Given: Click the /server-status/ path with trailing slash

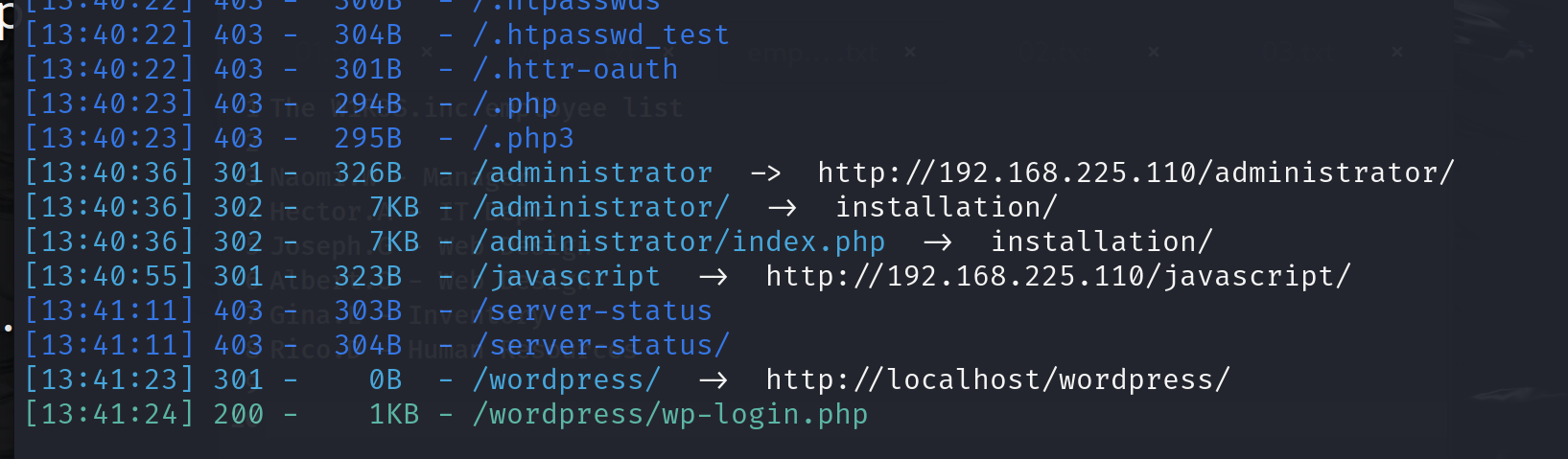Looking at the screenshot, I should click(x=601, y=346).
